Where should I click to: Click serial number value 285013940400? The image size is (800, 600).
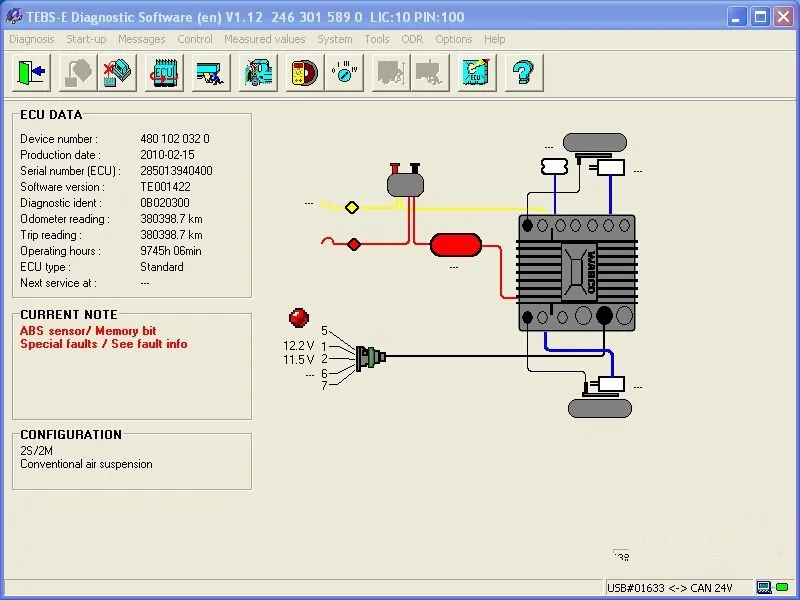click(x=177, y=171)
